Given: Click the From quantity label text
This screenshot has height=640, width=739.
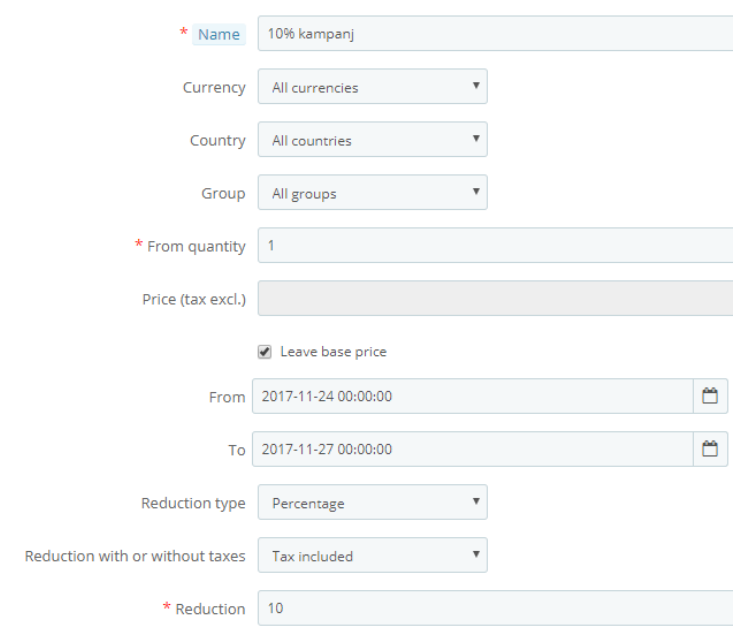Looking at the screenshot, I should tap(196, 246).
